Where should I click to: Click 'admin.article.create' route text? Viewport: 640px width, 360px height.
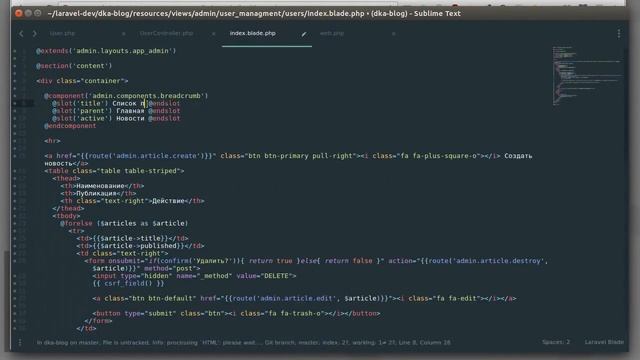point(155,156)
